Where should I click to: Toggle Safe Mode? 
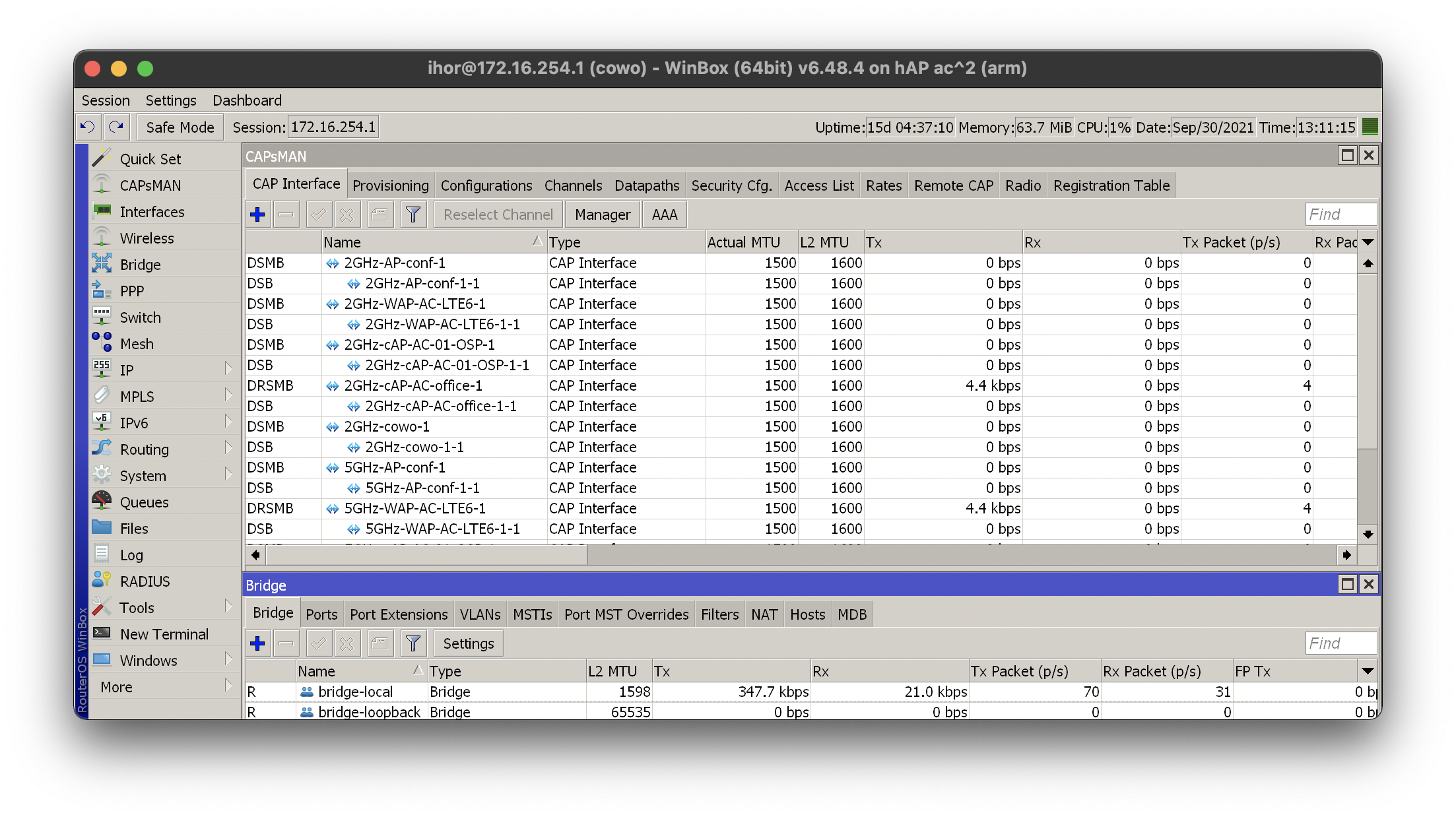pyautogui.click(x=180, y=127)
